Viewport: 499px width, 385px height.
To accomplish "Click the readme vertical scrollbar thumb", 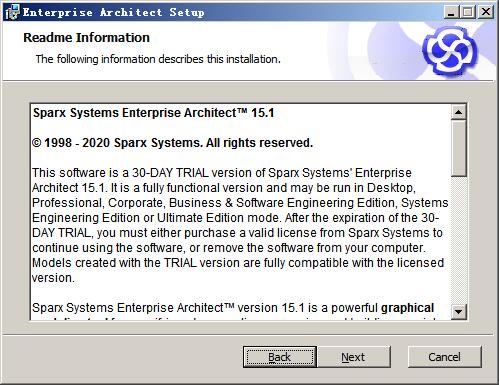I will (x=459, y=148).
